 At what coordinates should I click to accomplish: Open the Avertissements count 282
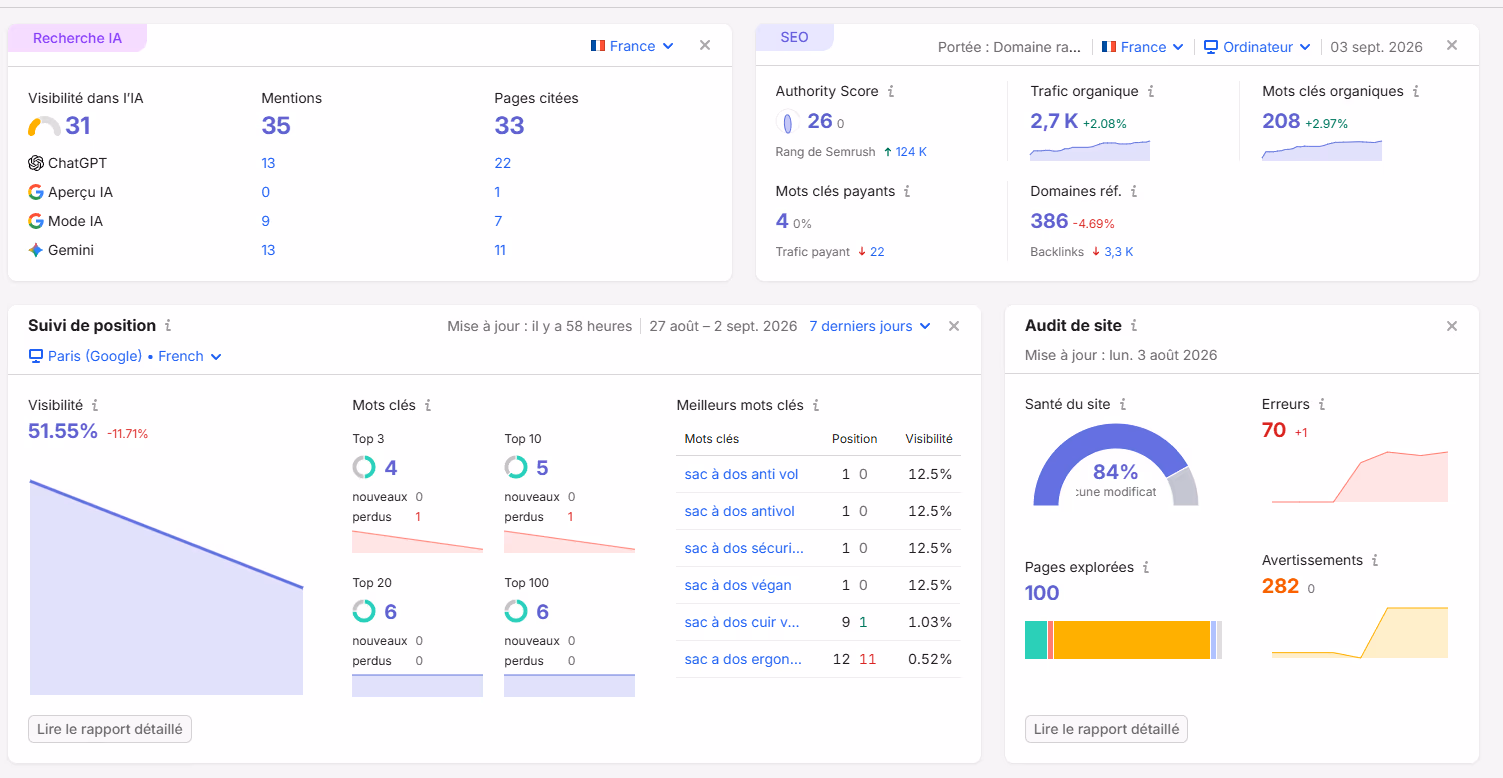click(1280, 586)
